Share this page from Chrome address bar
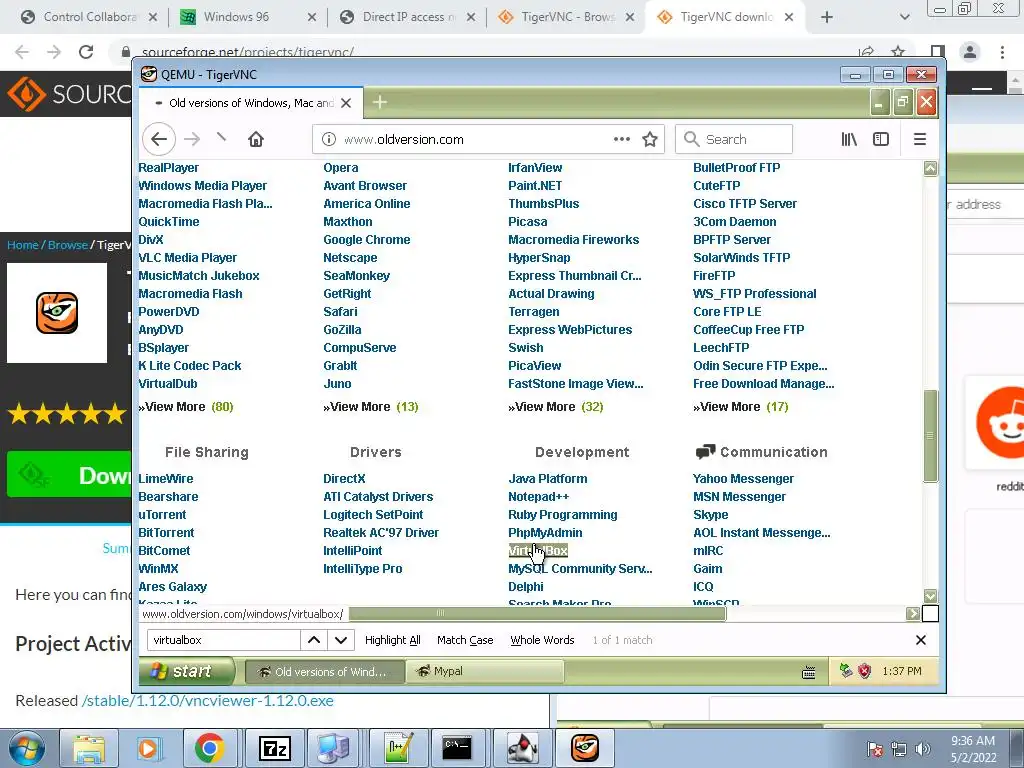This screenshot has height=768, width=1024. coord(867,52)
